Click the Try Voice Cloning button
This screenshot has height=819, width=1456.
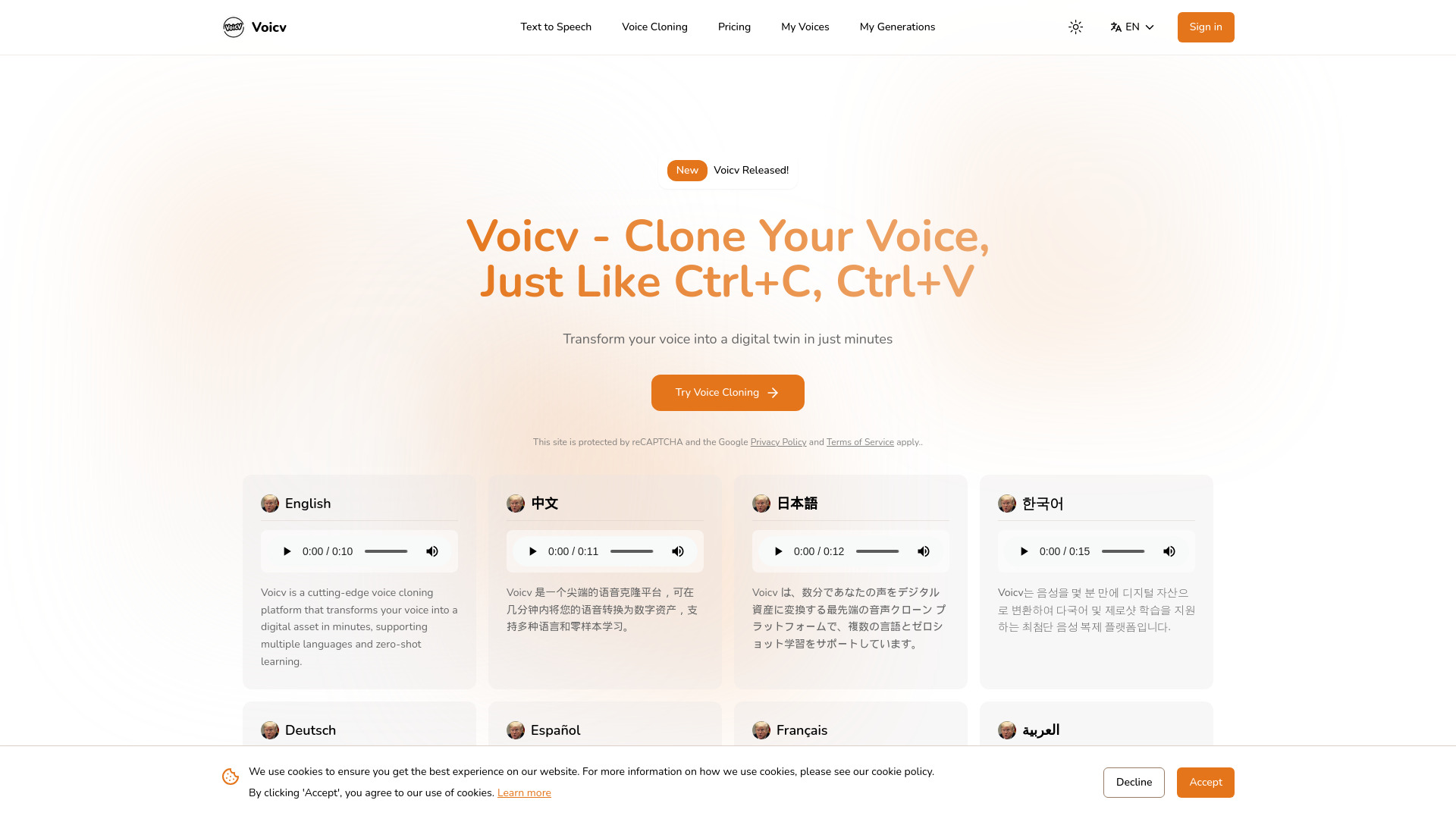pos(727,392)
